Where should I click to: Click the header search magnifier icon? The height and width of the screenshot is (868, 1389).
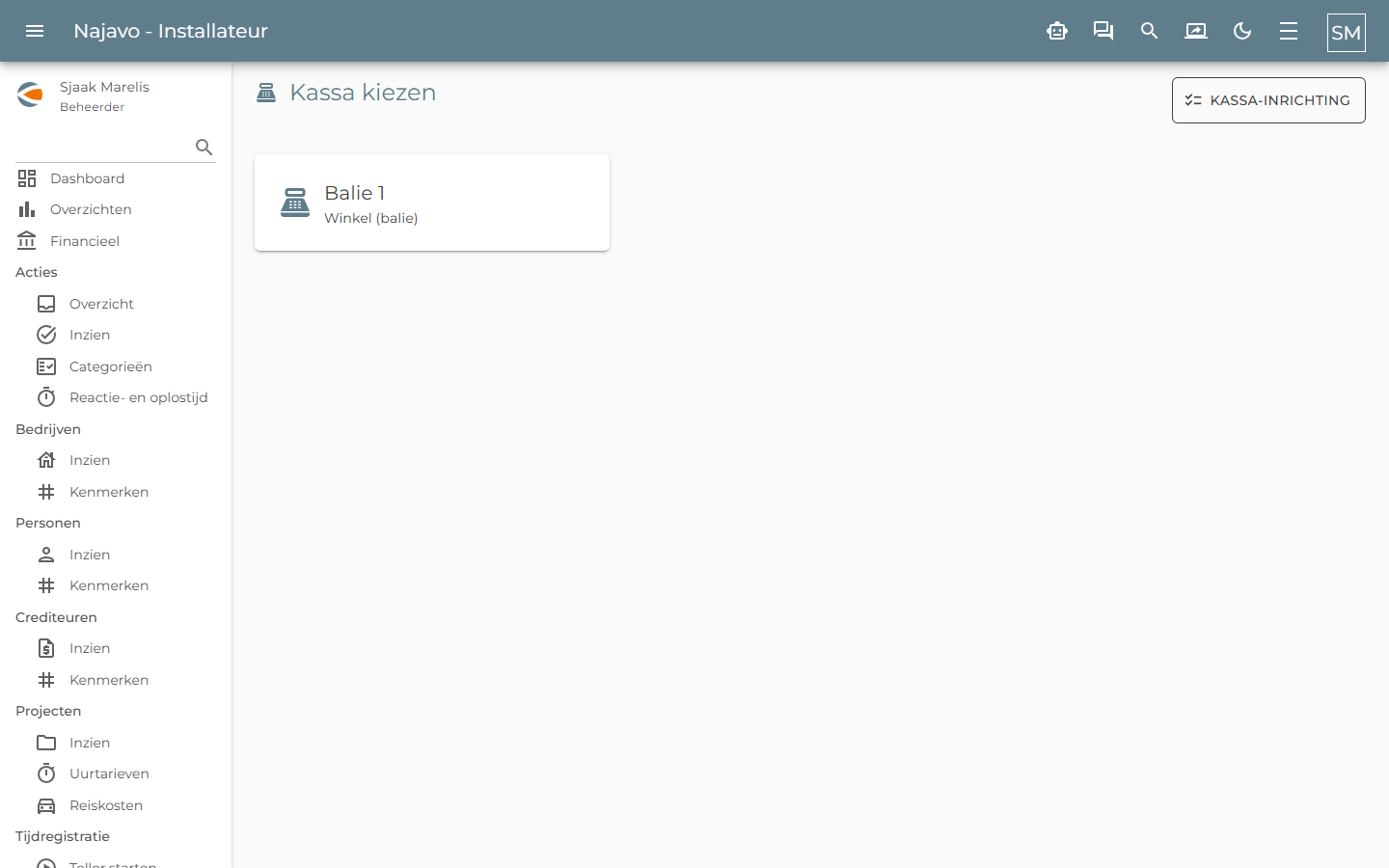(x=1150, y=31)
